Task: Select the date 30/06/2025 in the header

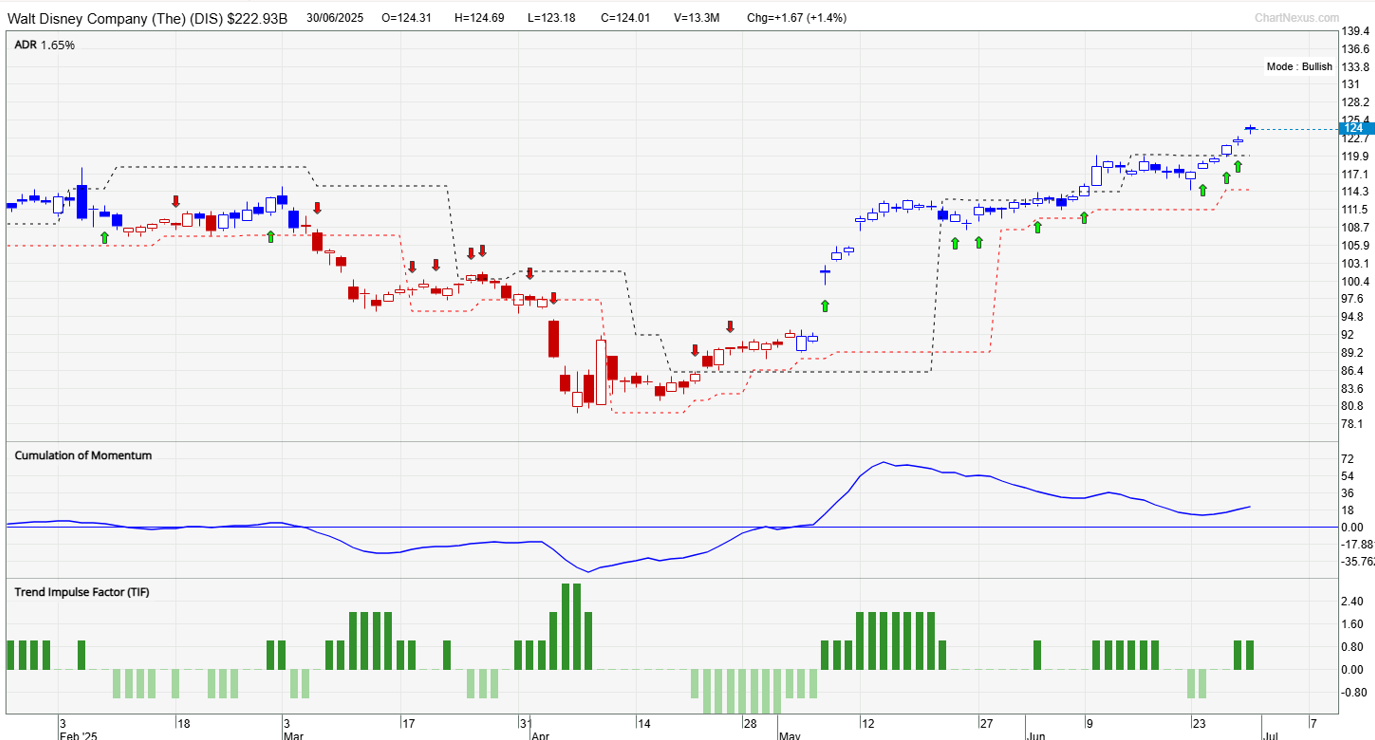Action: (x=336, y=18)
